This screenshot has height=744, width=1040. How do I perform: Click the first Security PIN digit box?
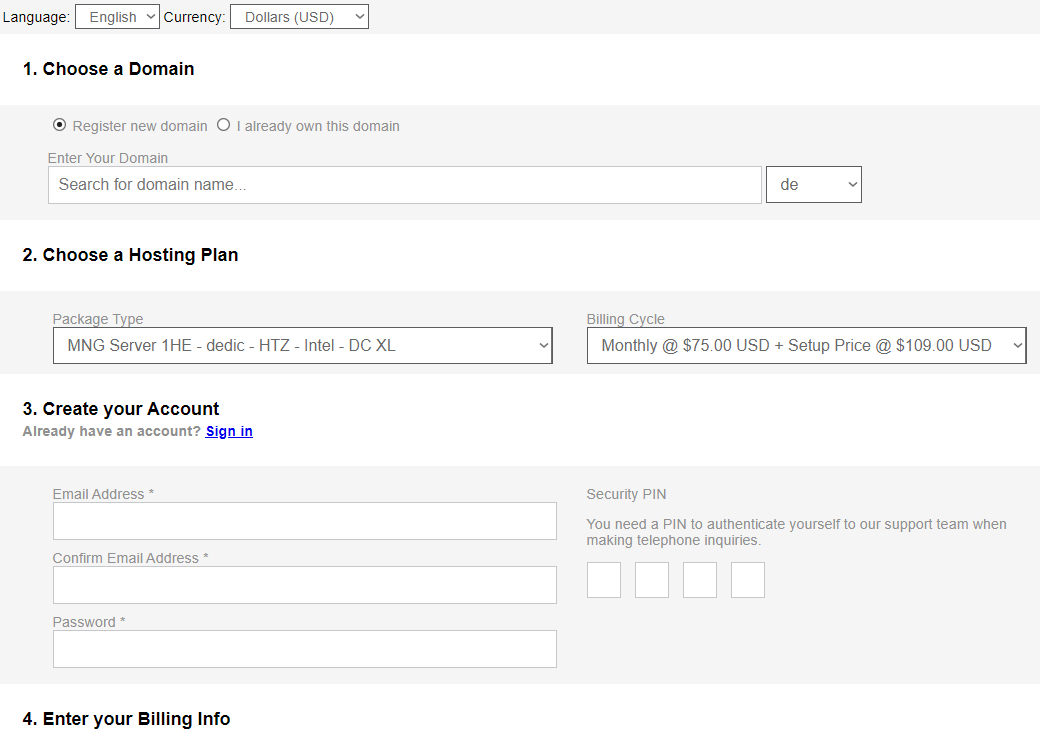tap(604, 580)
